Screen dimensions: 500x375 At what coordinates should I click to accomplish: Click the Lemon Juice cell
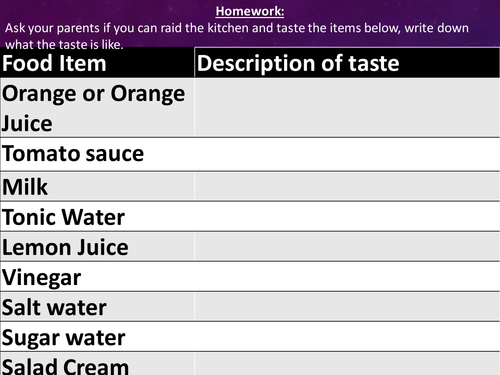[97, 247]
